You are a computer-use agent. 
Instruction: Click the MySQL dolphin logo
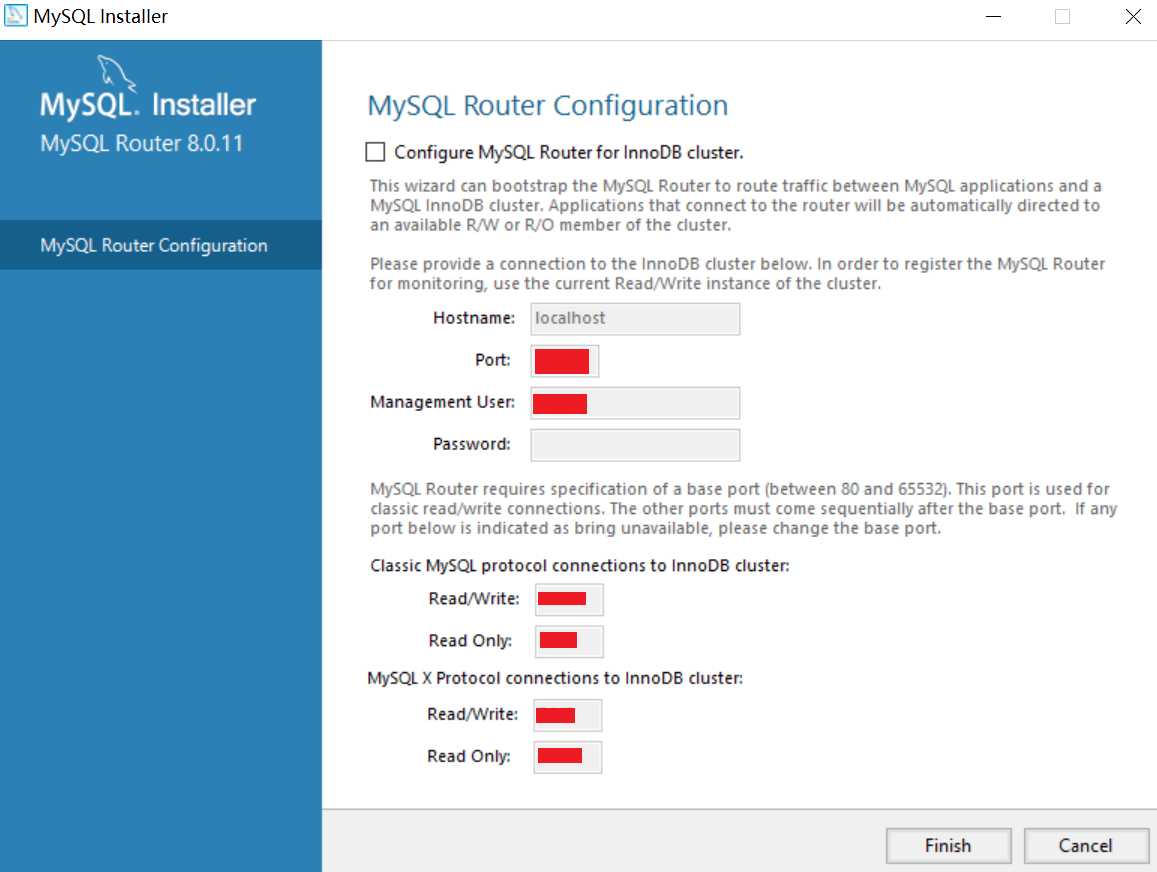click(117, 73)
